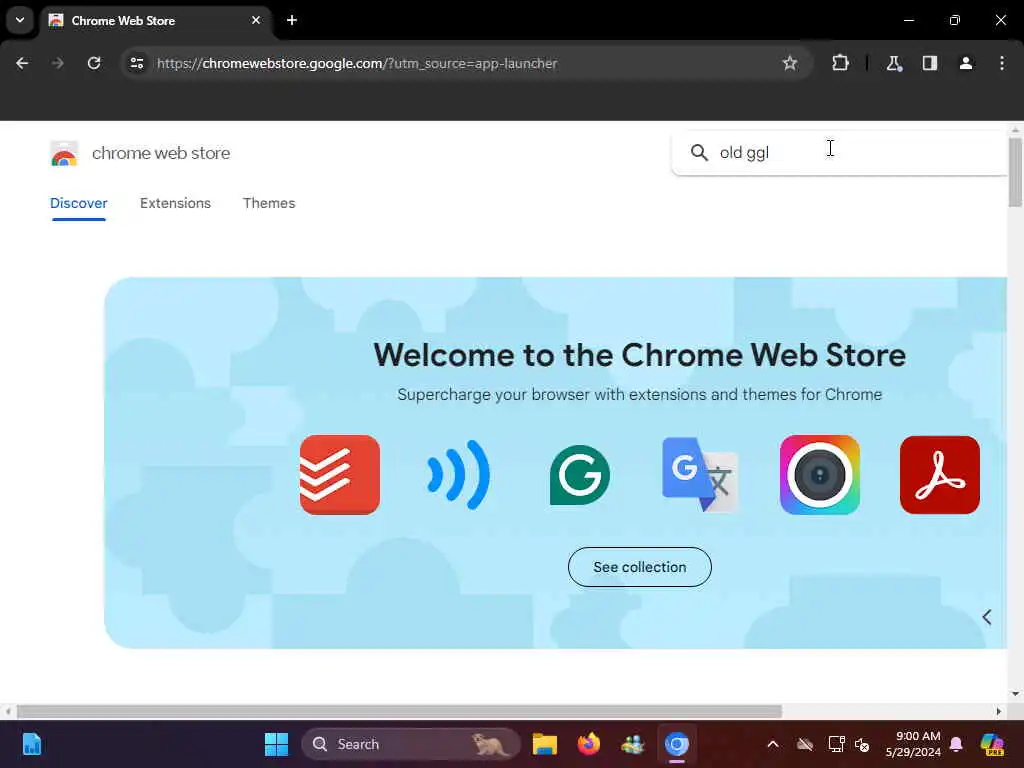Open a new browser tab
1024x768 pixels.
click(x=292, y=20)
